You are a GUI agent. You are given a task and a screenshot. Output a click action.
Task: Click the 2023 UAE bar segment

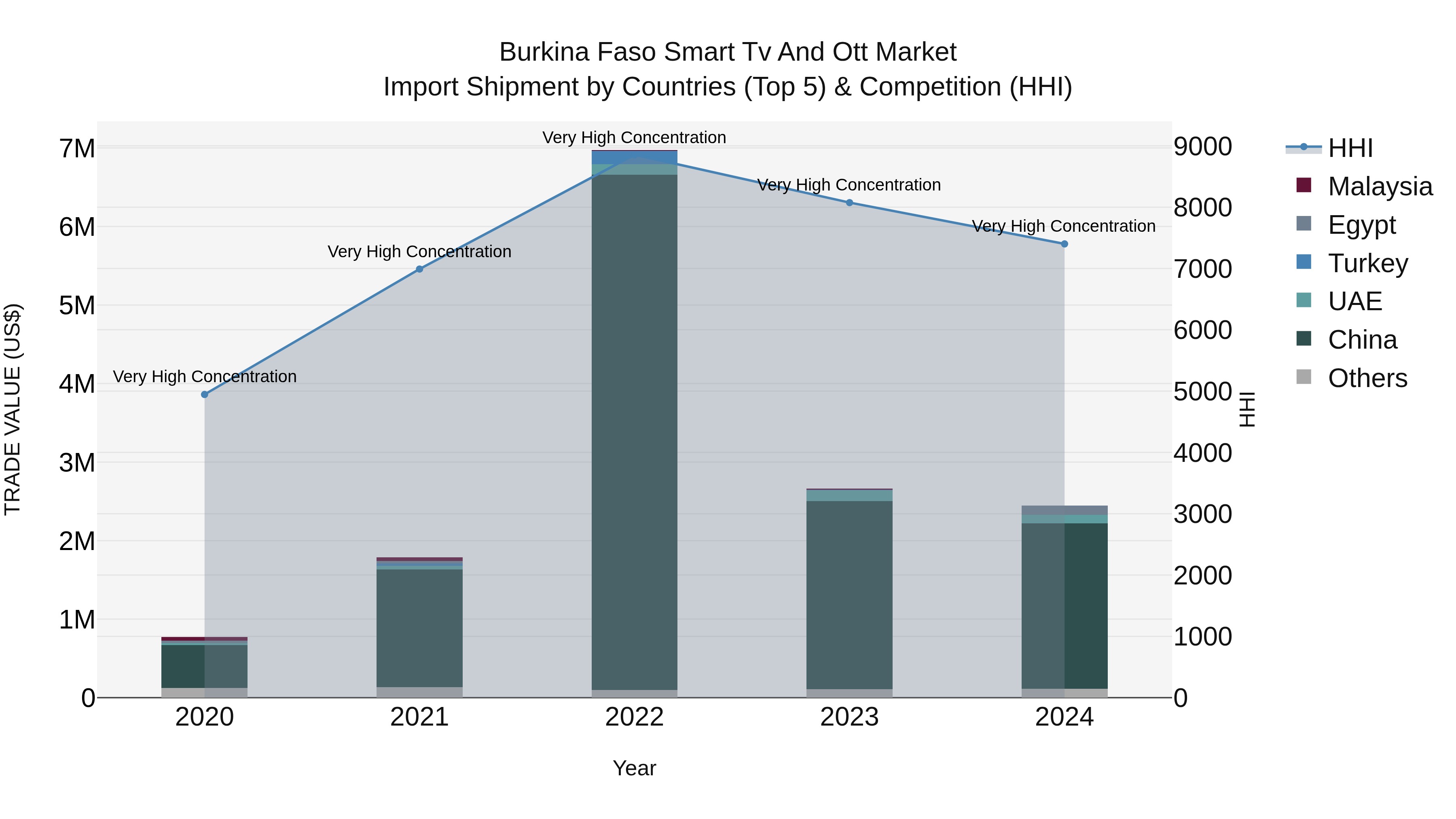click(849, 496)
